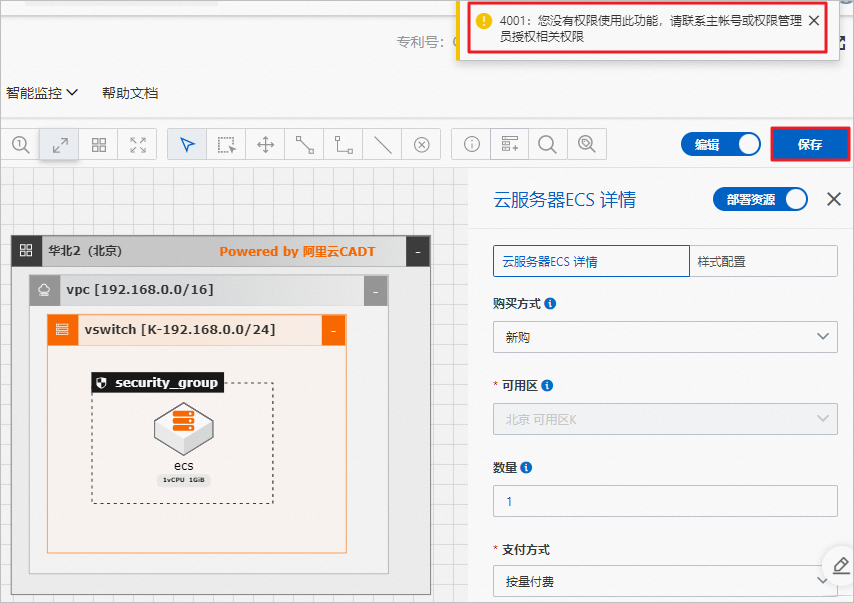Click the 数量 quantity input field
Image resolution: width=854 pixels, height=603 pixels.
pos(665,501)
